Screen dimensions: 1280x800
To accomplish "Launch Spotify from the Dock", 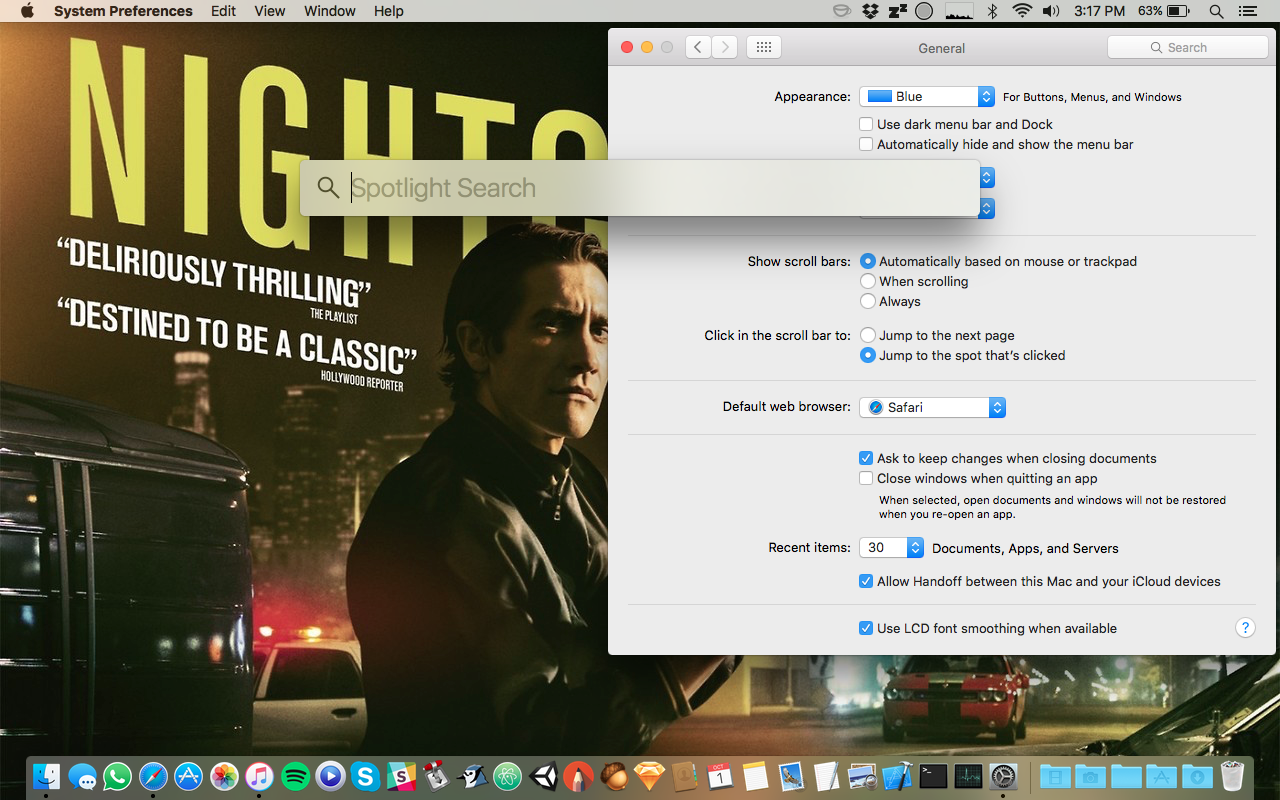I will click(x=295, y=776).
